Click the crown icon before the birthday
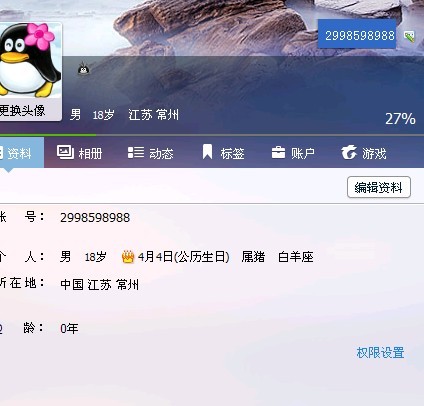 pos(128,257)
